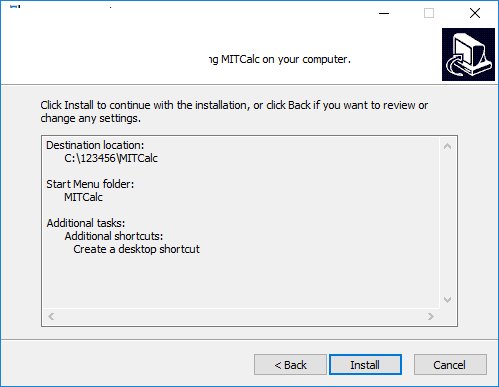Image resolution: width=499 pixels, height=387 pixels.
Task: Click the vertical scrollbar track of the summary memo
Action: [447, 223]
